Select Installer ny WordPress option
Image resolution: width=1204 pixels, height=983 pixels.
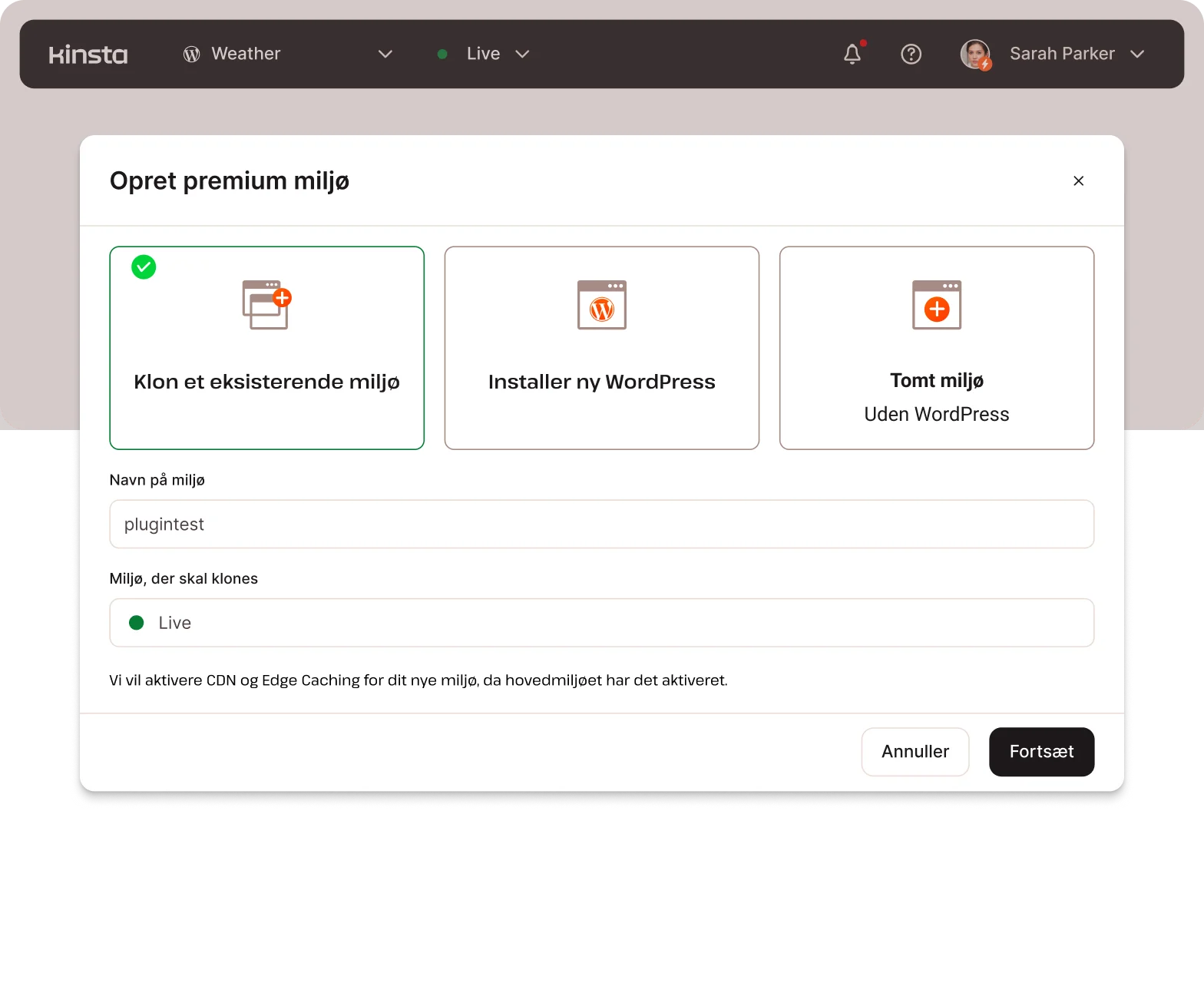[x=602, y=382]
